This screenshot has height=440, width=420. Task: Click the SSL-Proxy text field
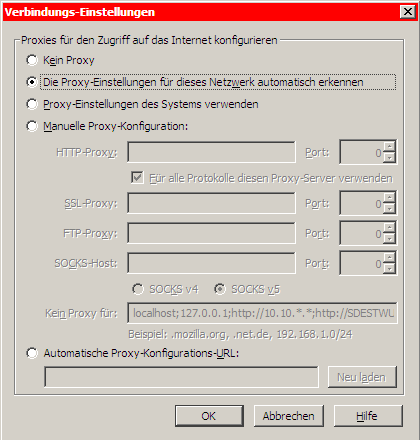(211, 203)
